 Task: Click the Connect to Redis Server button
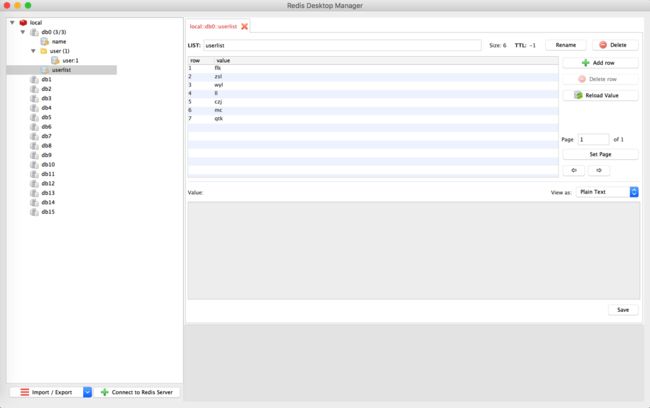click(137, 392)
